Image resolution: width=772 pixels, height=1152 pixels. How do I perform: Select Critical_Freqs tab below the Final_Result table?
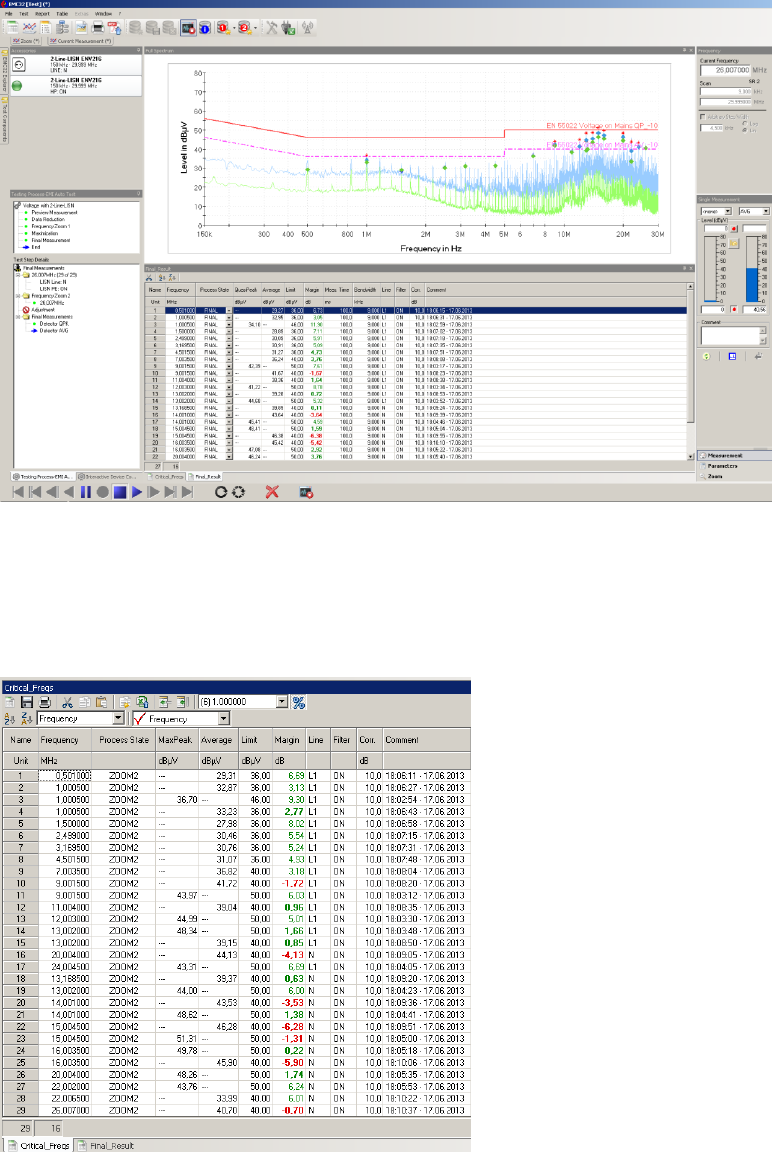pyautogui.click(x=166, y=476)
